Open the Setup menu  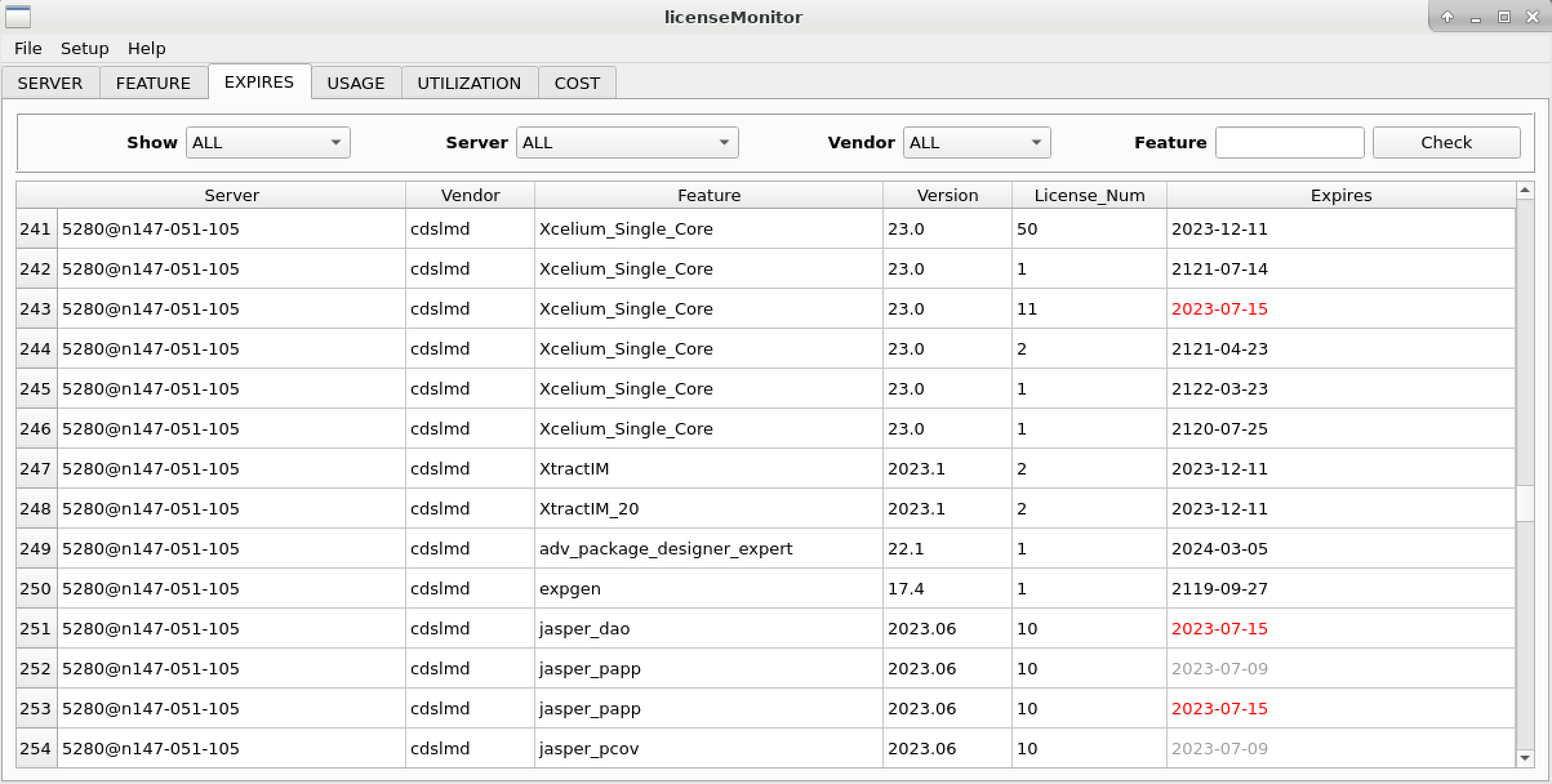pos(85,48)
